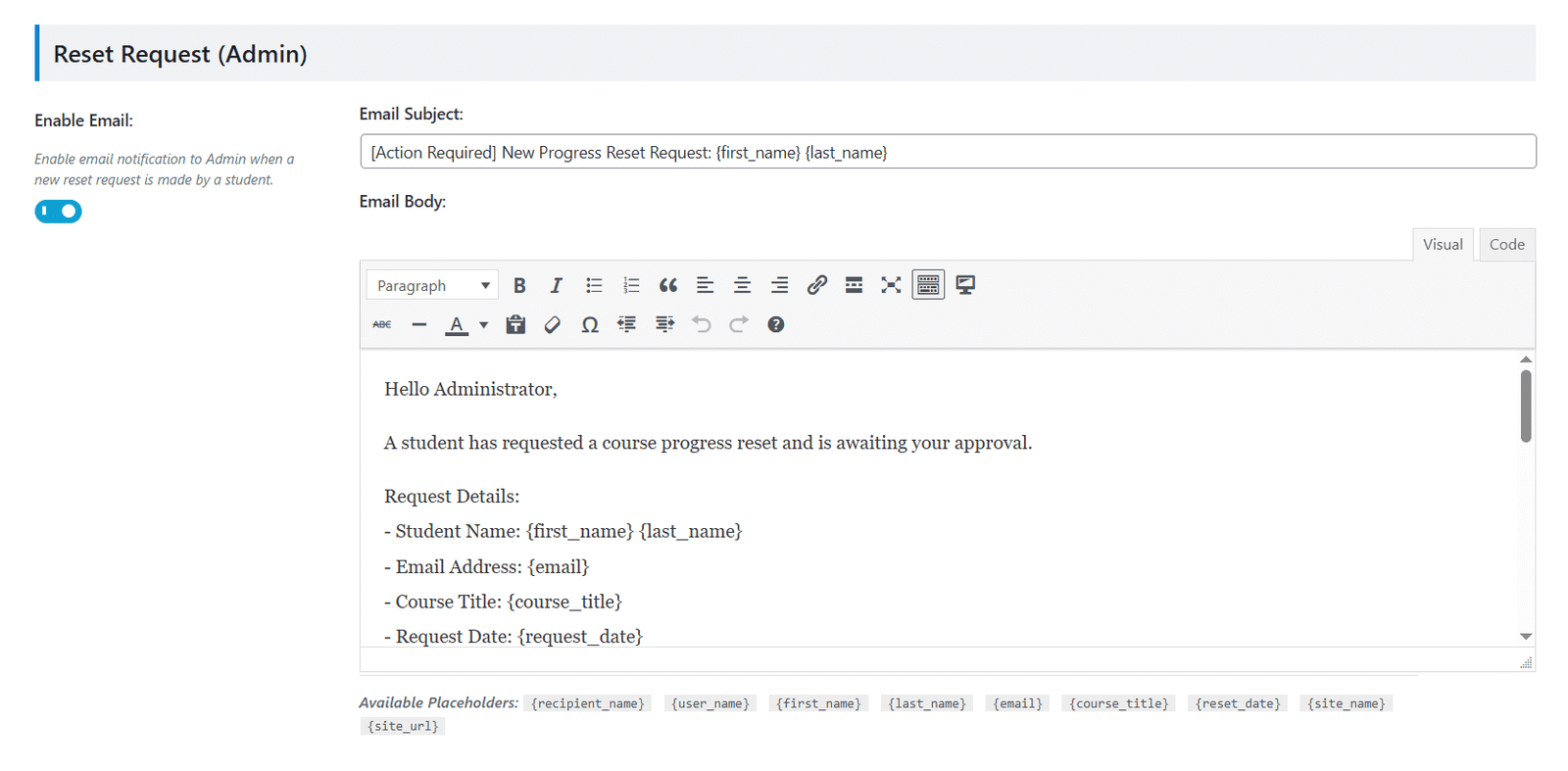Screen dimensions: 1568x771
Task: Insert a blockquote
Action: (668, 285)
